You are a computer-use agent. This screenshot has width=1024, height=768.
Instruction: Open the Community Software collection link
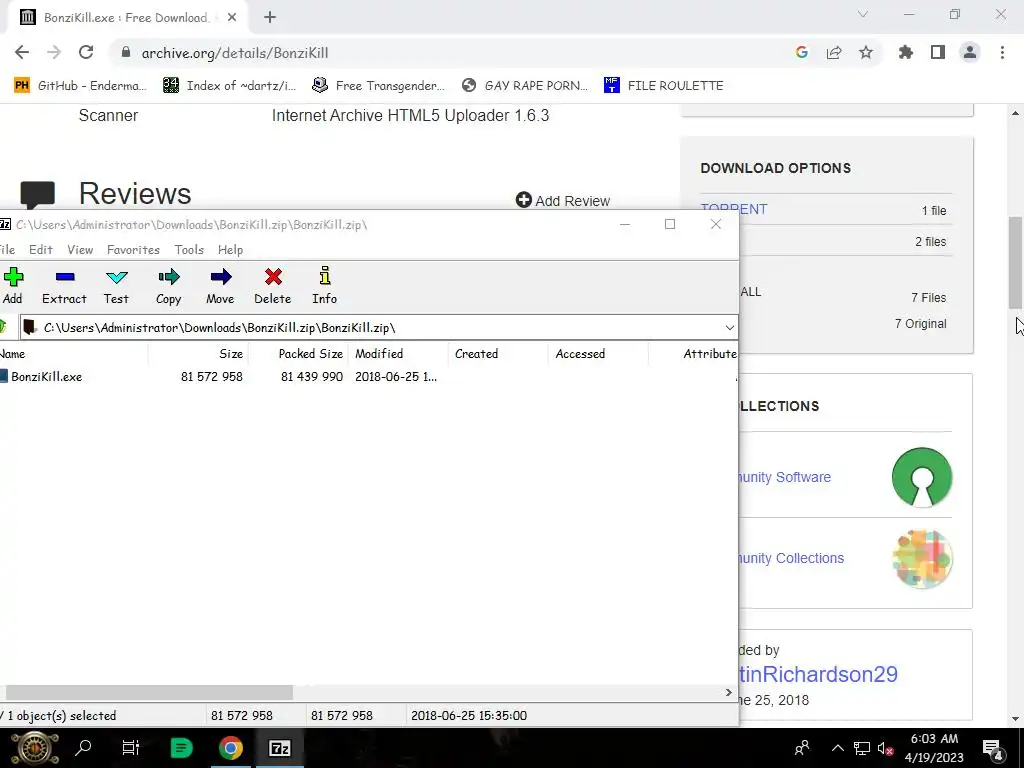pyautogui.click(x=784, y=477)
